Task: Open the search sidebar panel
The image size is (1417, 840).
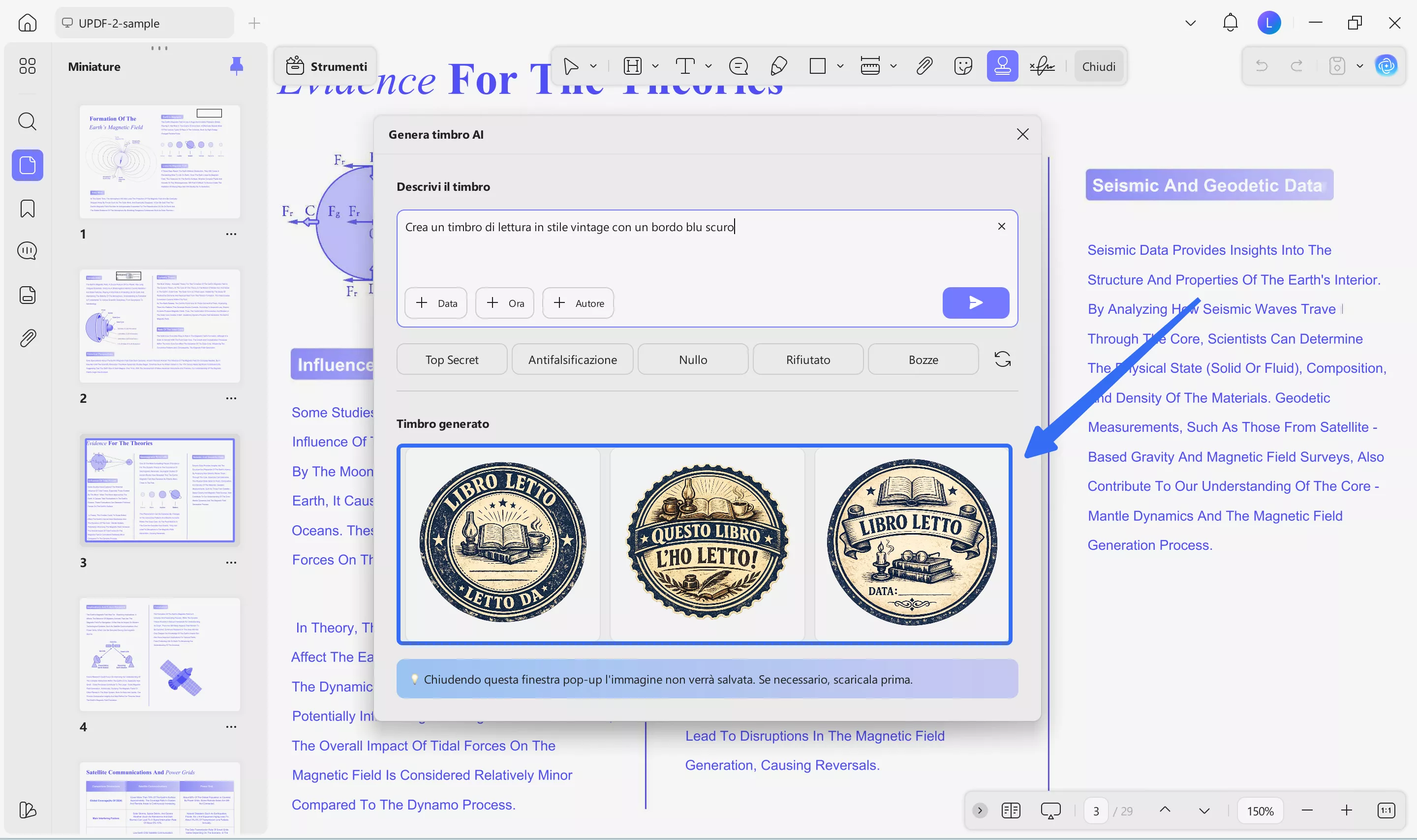Action: point(27,121)
